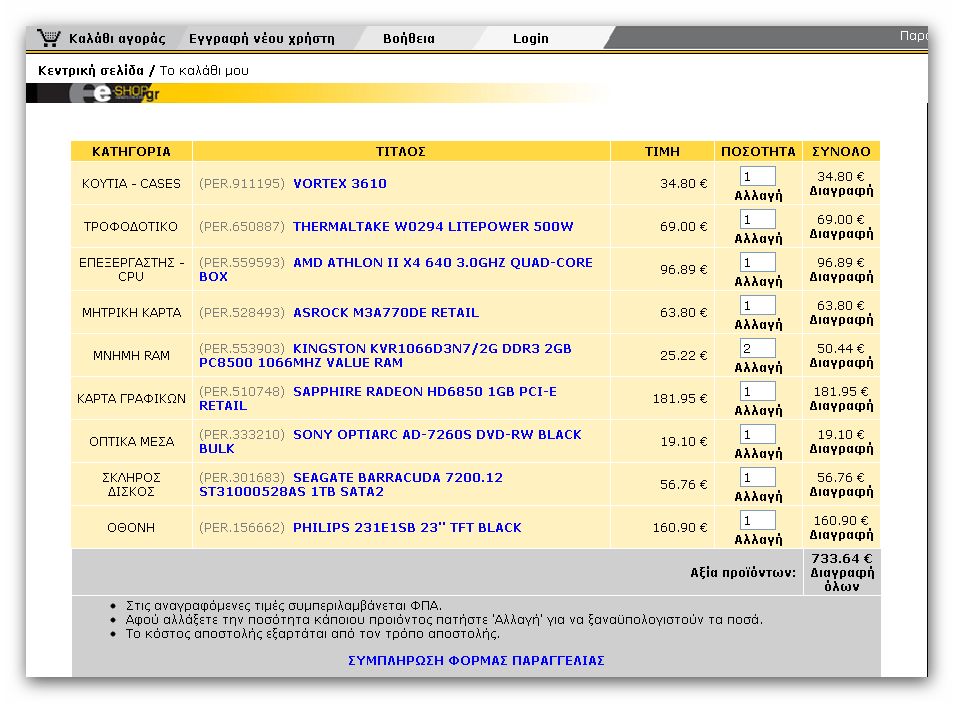Open the Login tab
Screen dimensions: 954x703
(531, 38)
